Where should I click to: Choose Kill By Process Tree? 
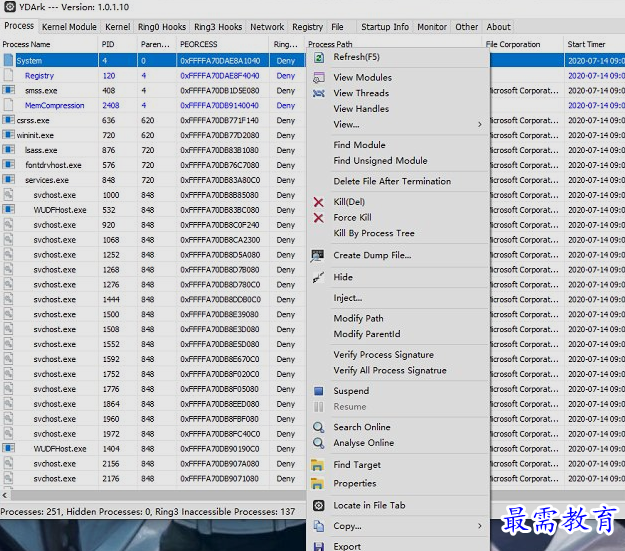tap(374, 233)
